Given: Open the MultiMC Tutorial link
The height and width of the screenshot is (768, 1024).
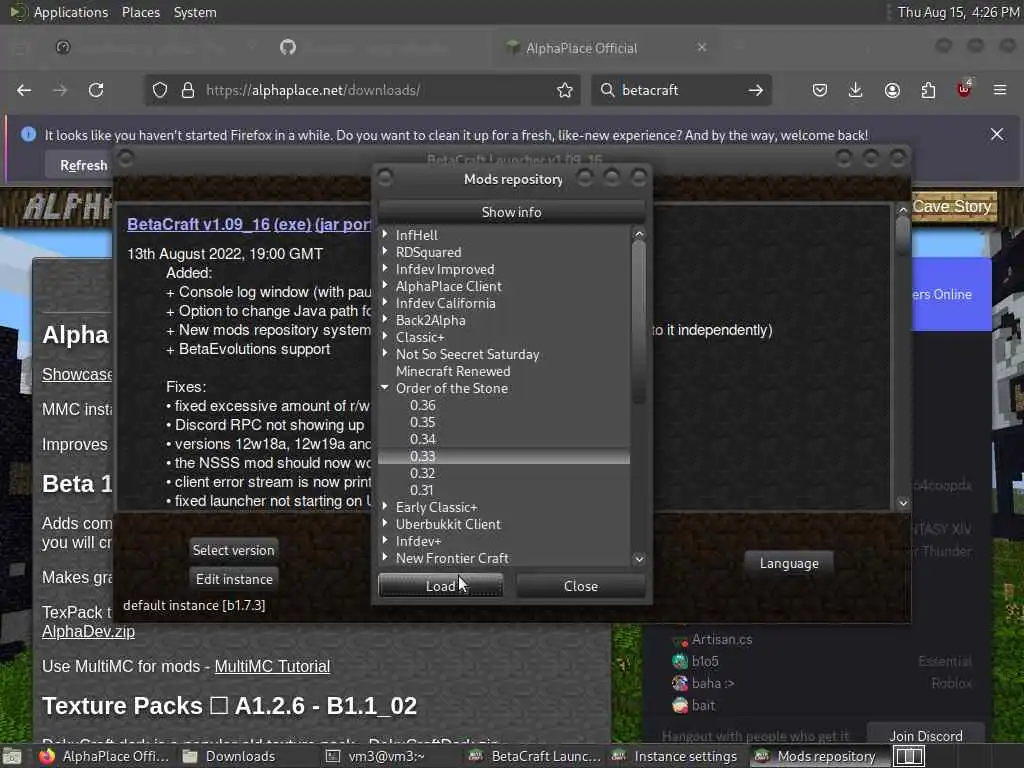Looking at the screenshot, I should 272,666.
